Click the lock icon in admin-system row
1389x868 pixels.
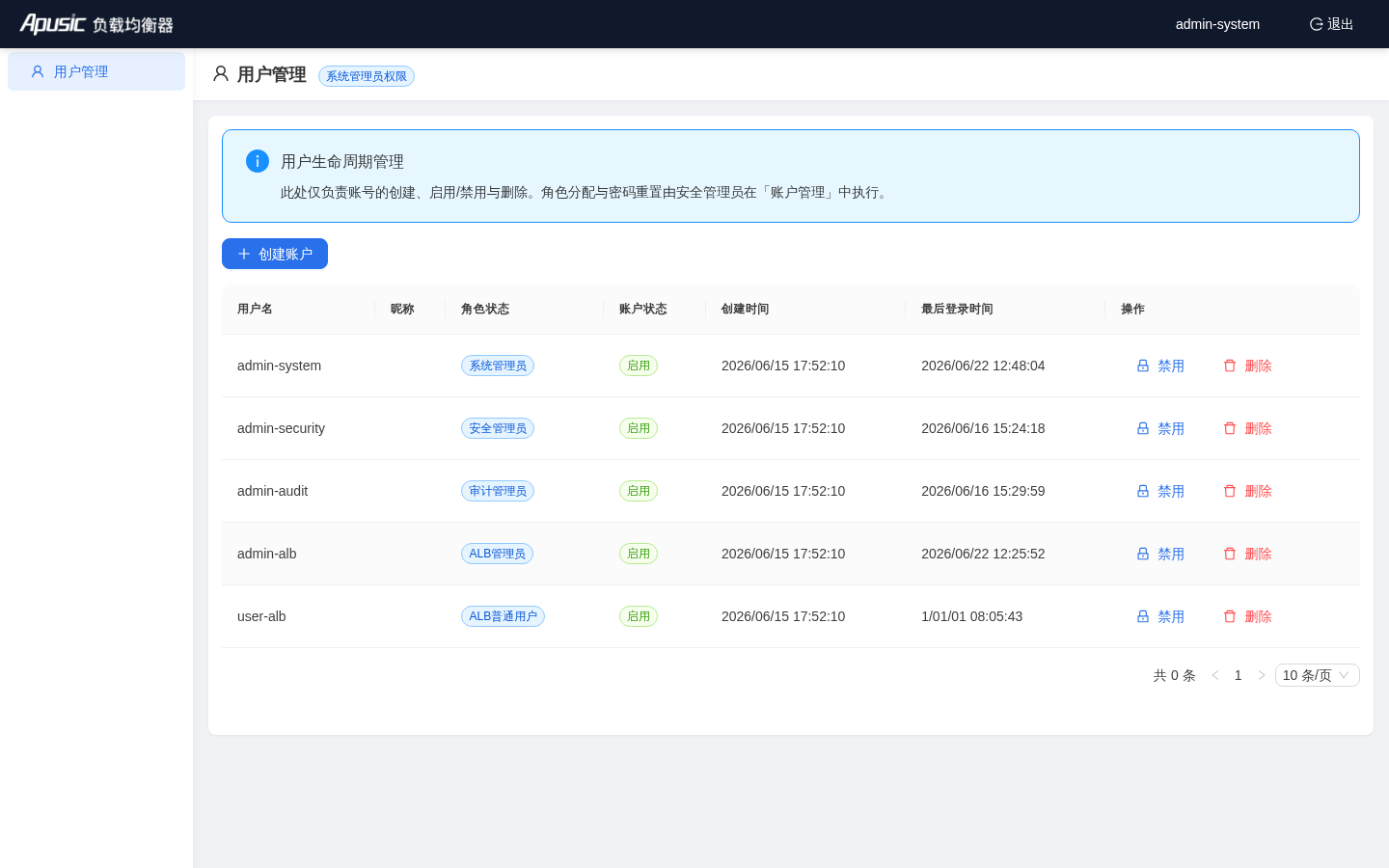(x=1143, y=366)
